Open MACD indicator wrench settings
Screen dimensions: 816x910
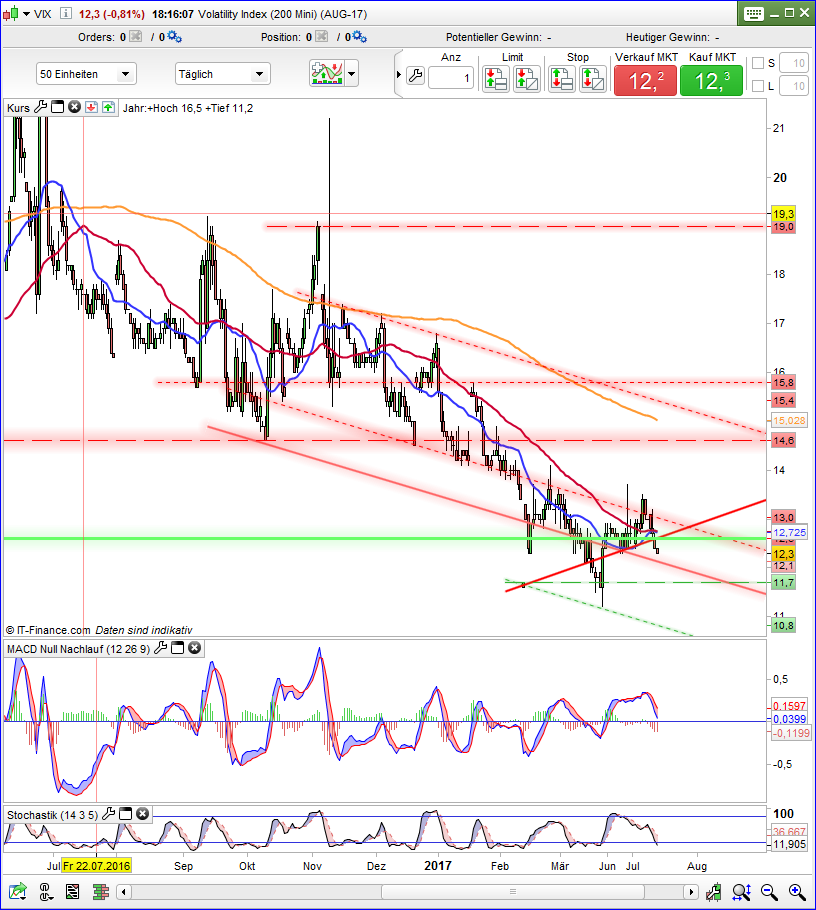(161, 648)
